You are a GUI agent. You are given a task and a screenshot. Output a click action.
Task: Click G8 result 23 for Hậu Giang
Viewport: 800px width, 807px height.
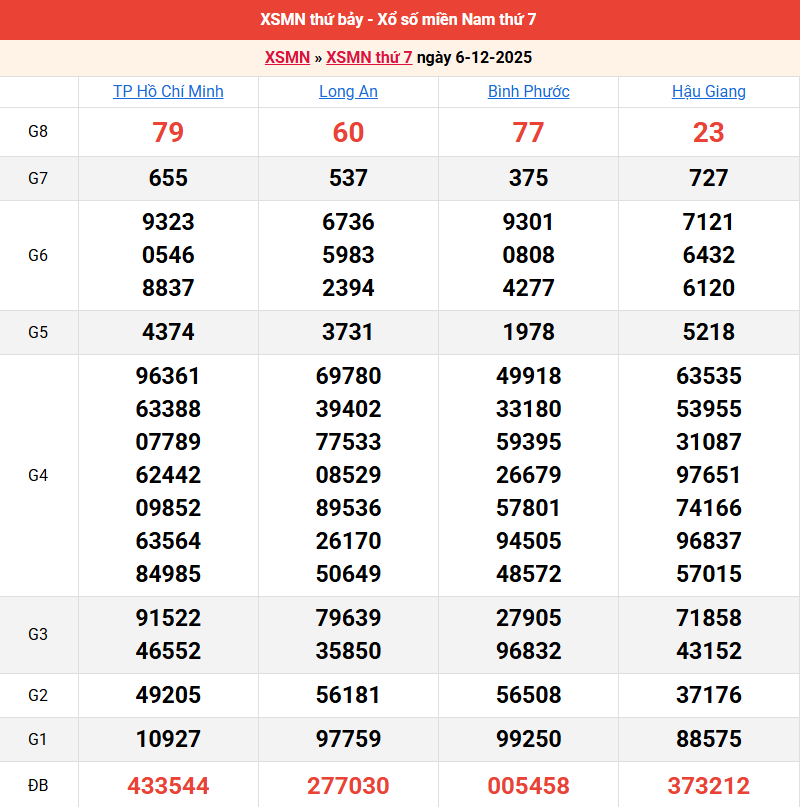pyautogui.click(x=708, y=132)
